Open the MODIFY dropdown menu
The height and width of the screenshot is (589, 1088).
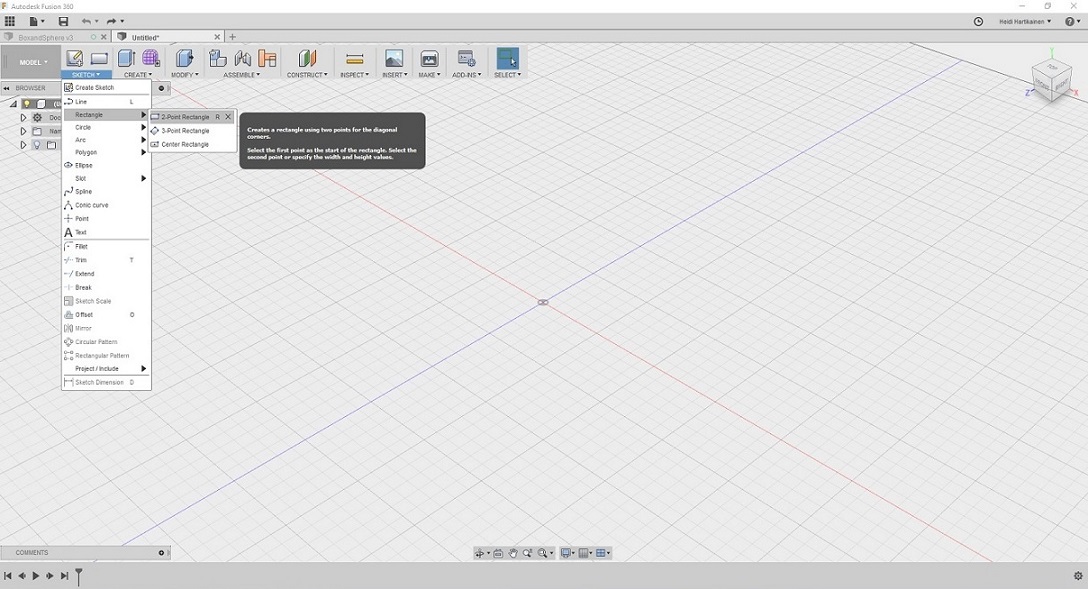point(185,74)
